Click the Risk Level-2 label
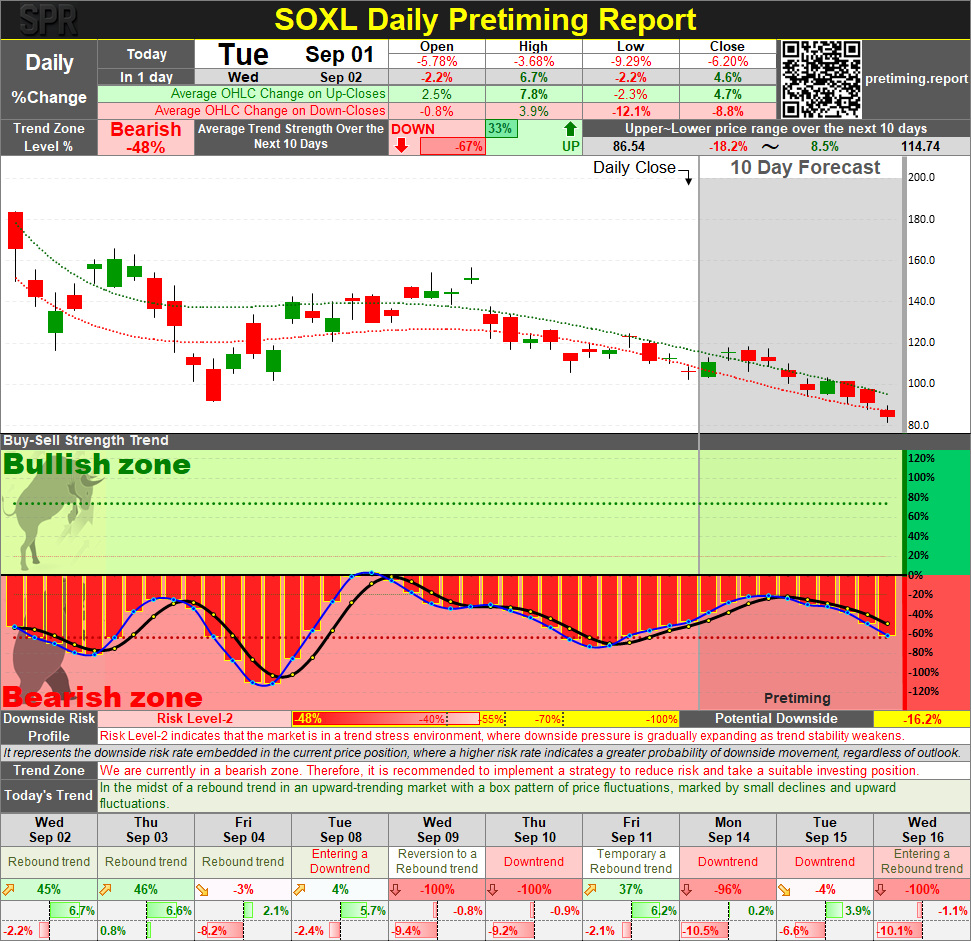 (194, 718)
